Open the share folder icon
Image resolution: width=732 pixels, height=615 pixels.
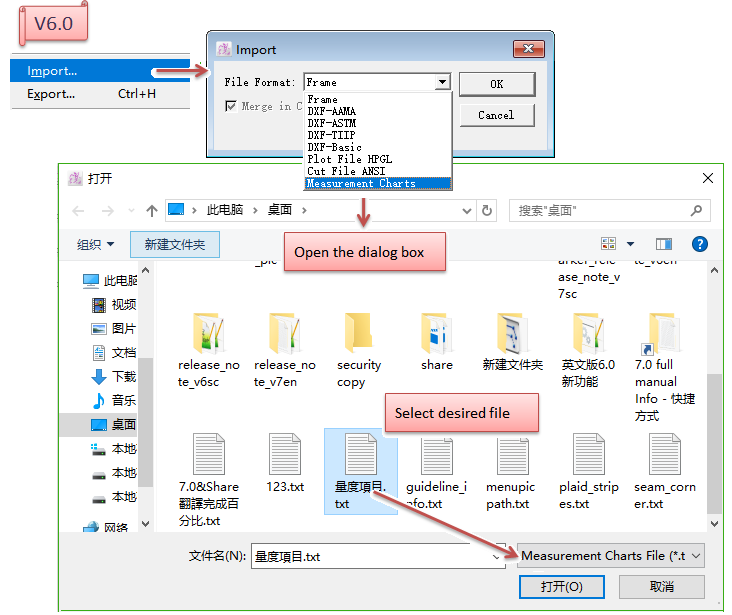coord(436,340)
